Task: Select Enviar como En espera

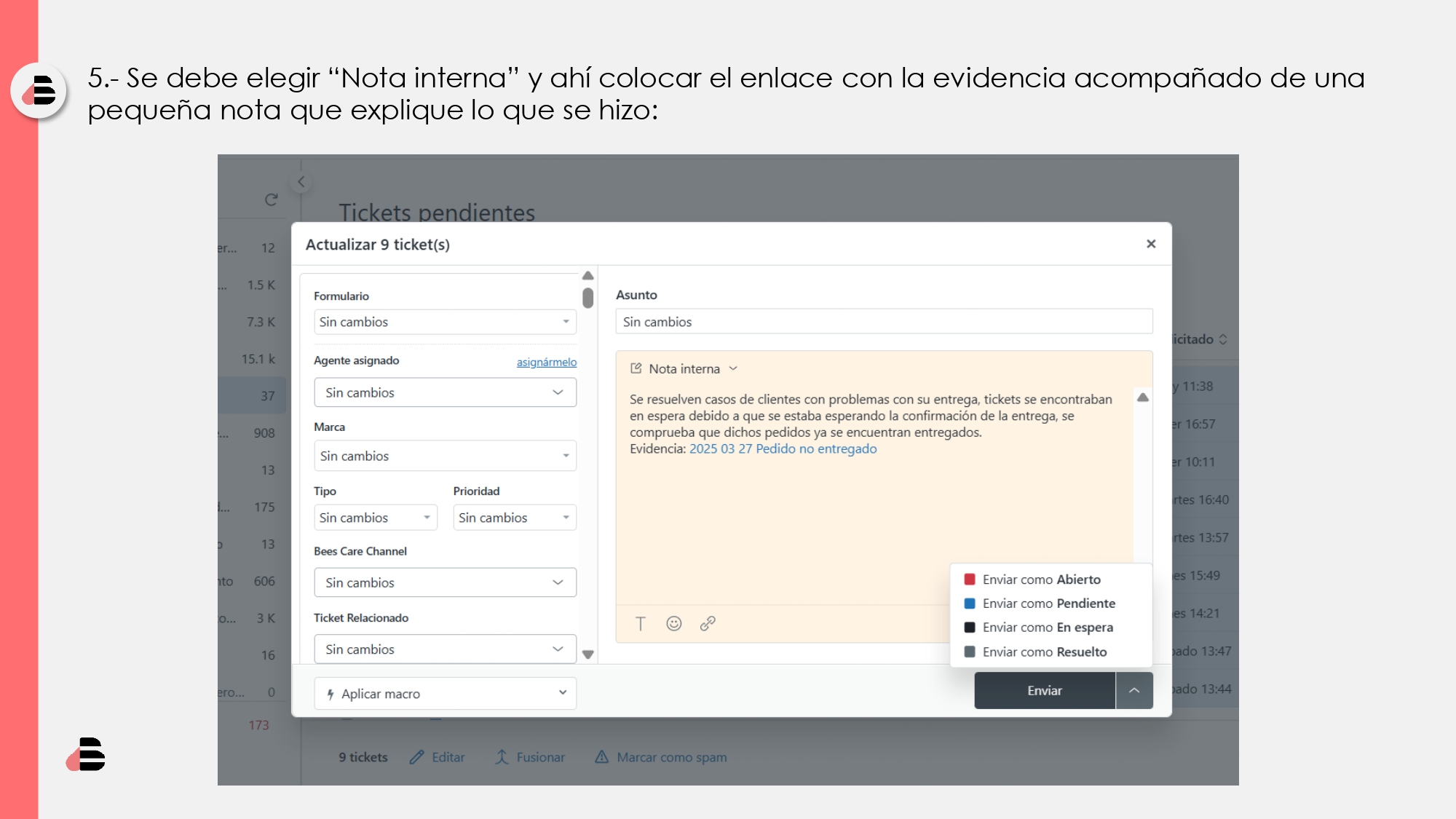Action: coord(1051,628)
